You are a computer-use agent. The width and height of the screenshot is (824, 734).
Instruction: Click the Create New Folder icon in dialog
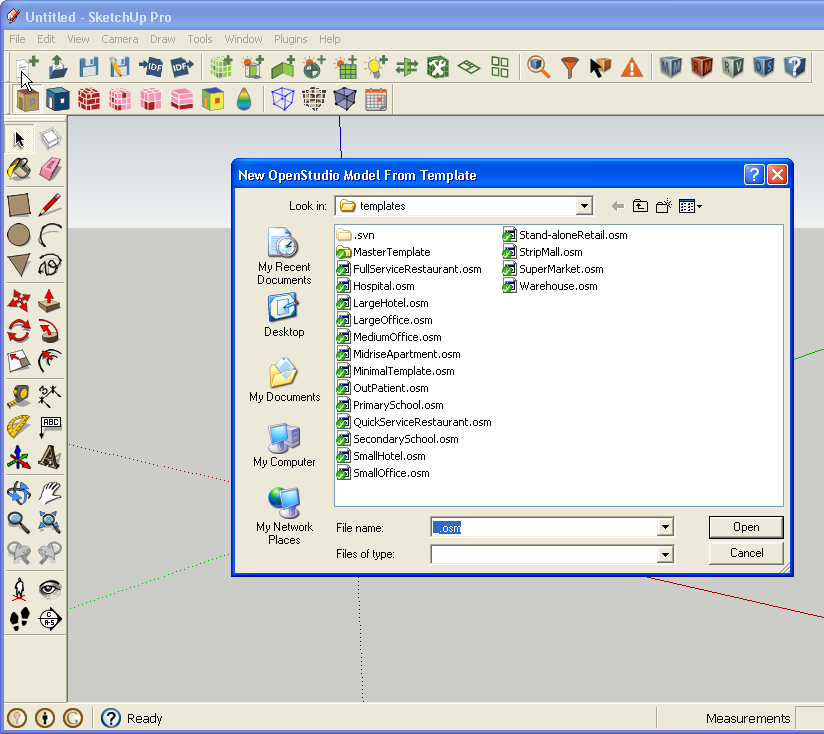pos(664,206)
